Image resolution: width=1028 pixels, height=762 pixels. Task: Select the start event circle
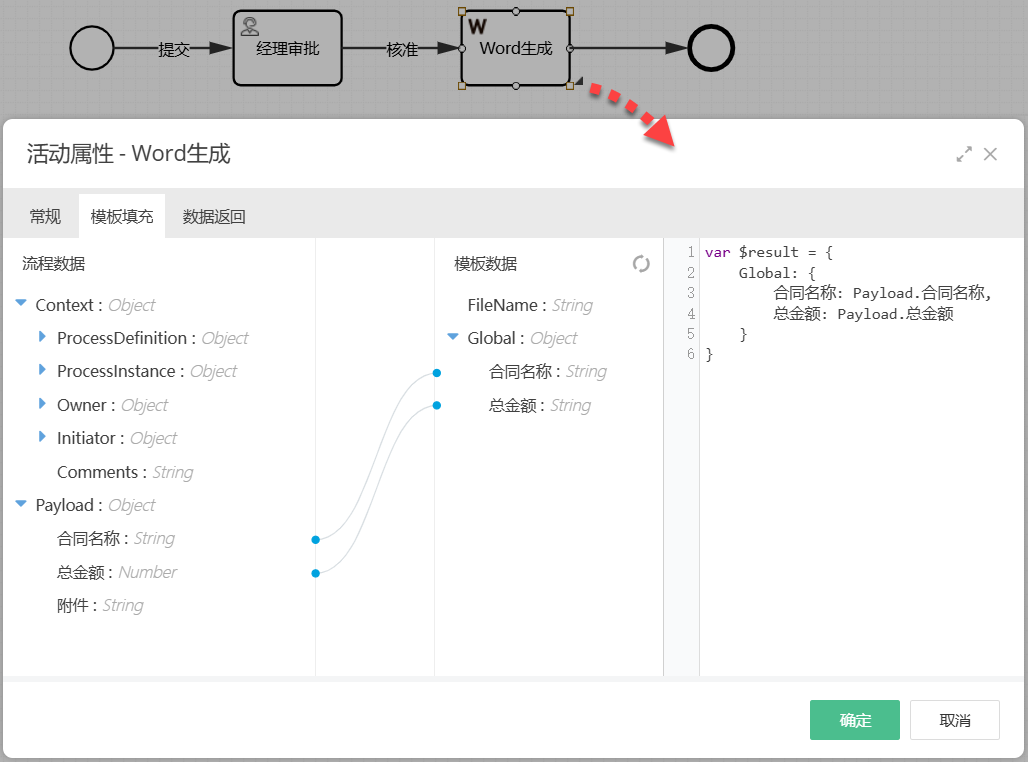(x=92, y=48)
